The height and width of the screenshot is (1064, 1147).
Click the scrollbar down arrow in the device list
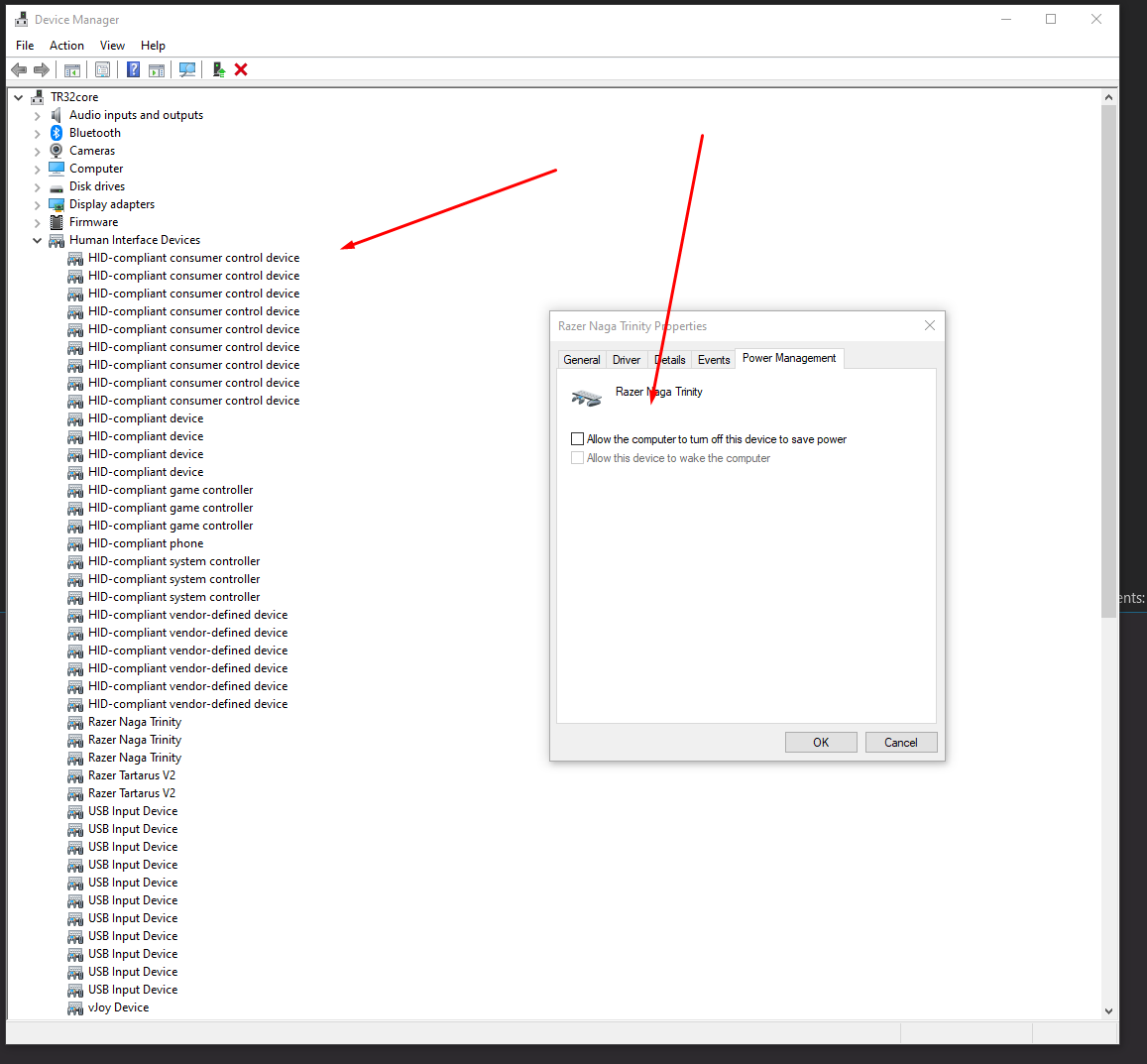coord(1108,1010)
